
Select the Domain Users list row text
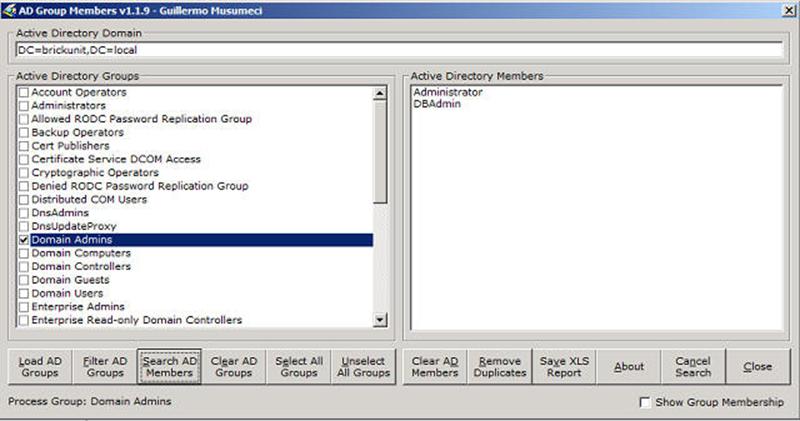pyautogui.click(x=67, y=293)
